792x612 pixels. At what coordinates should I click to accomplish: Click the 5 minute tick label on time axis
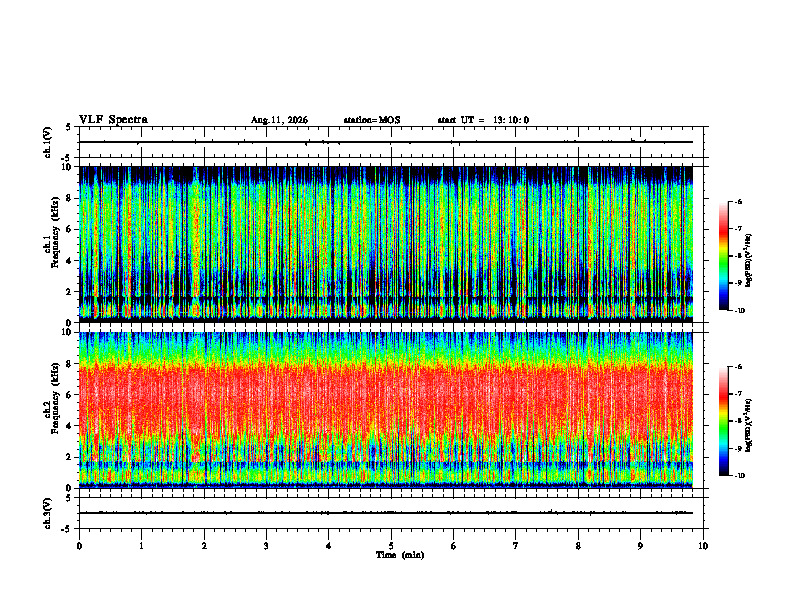(x=391, y=546)
